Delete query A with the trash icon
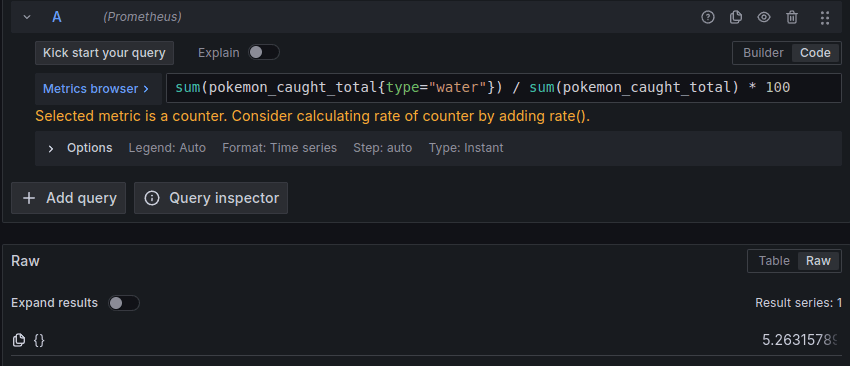The height and width of the screenshot is (366, 850). [x=792, y=17]
